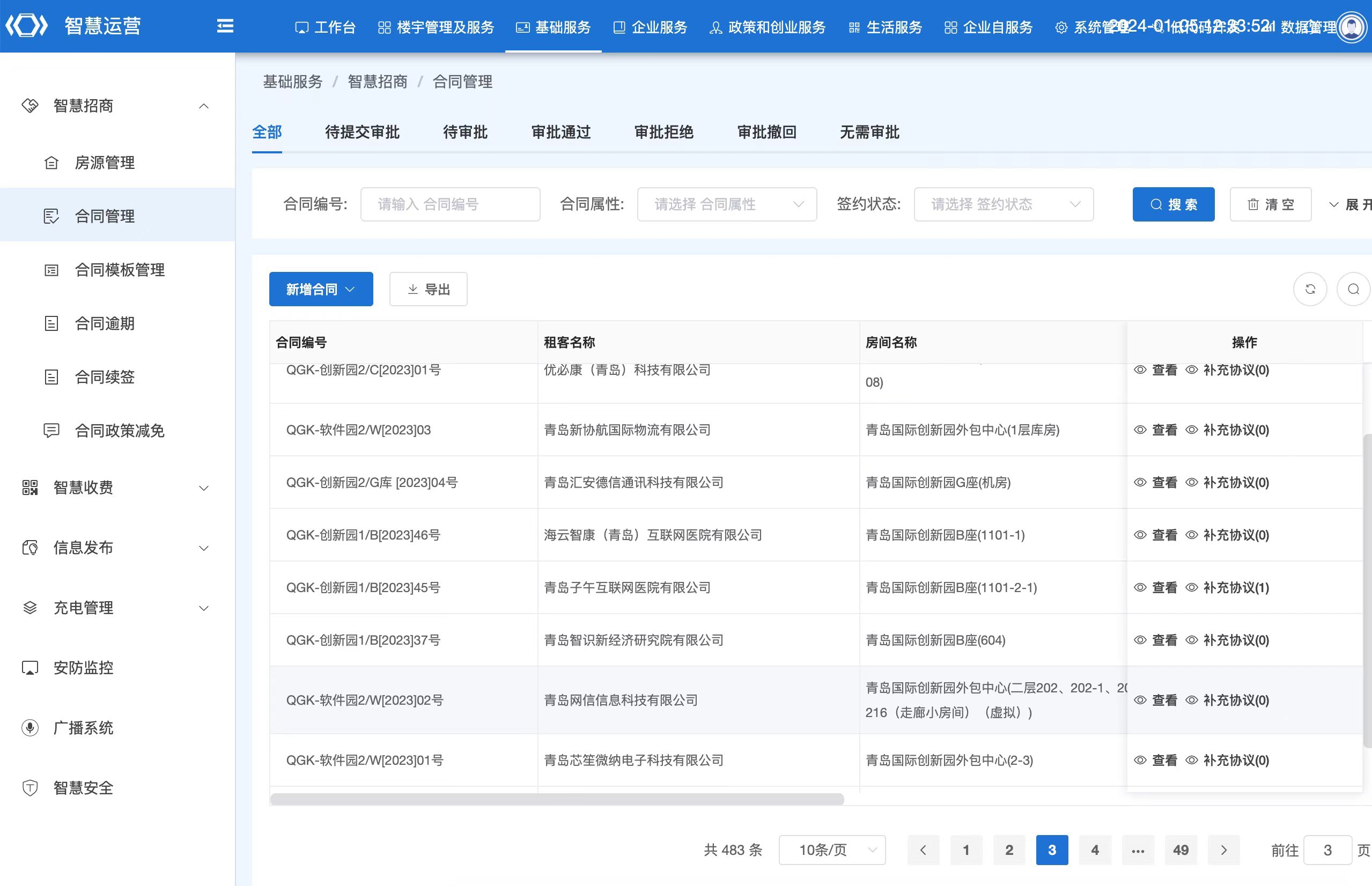This screenshot has width=1372, height=886.
Task: Click the round search toggle icon
Action: 1354,289
